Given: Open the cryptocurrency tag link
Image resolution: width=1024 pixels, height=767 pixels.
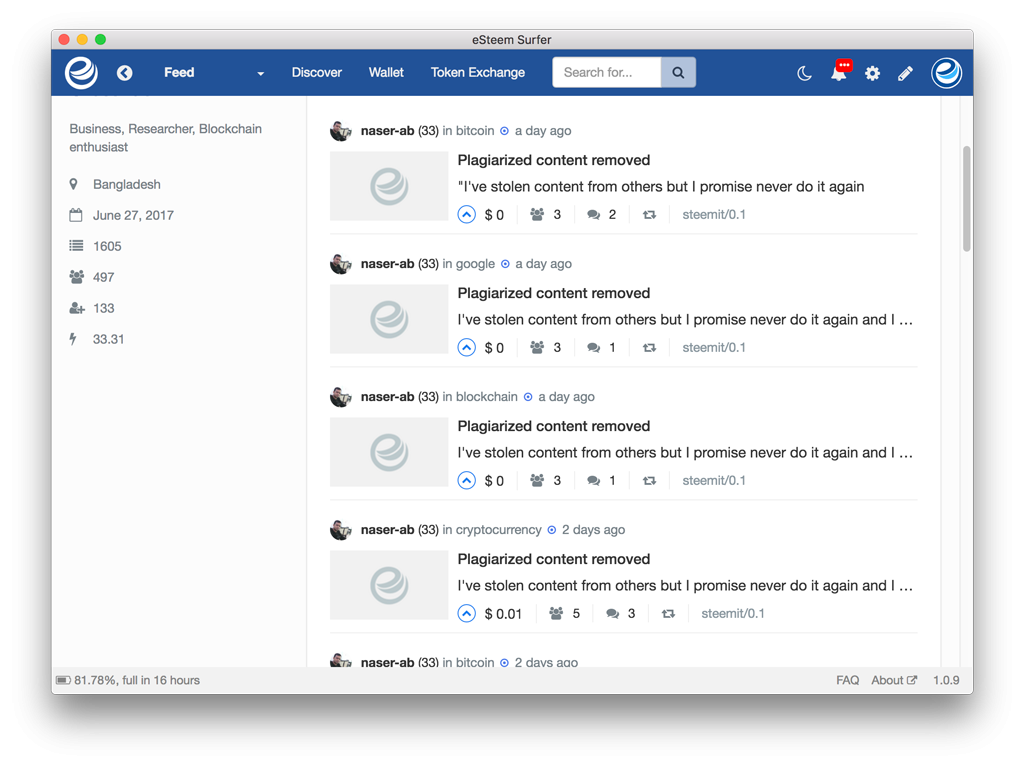Looking at the screenshot, I should tap(498, 530).
